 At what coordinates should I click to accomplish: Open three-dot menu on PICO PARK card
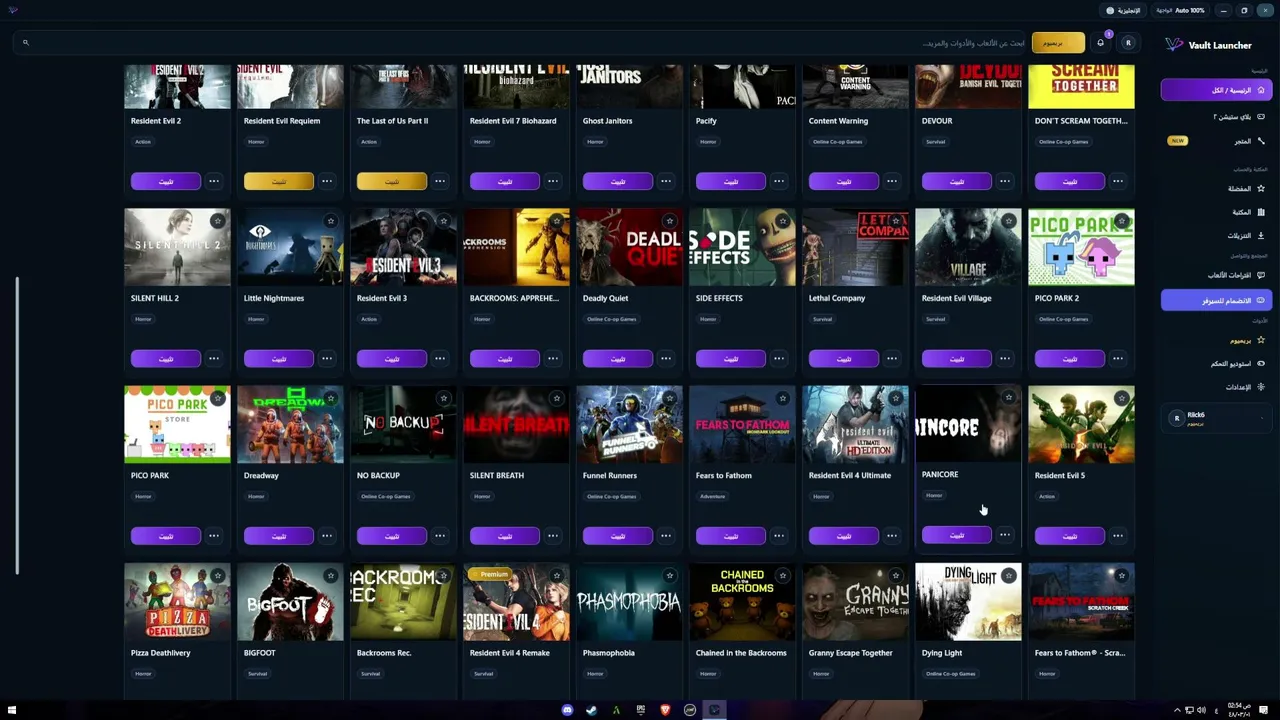[214, 536]
